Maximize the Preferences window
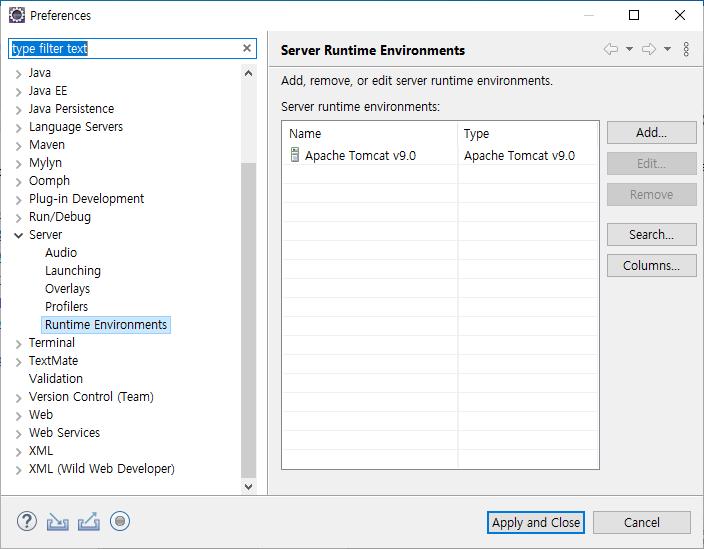Screen dimensions: 704x549 634,15
